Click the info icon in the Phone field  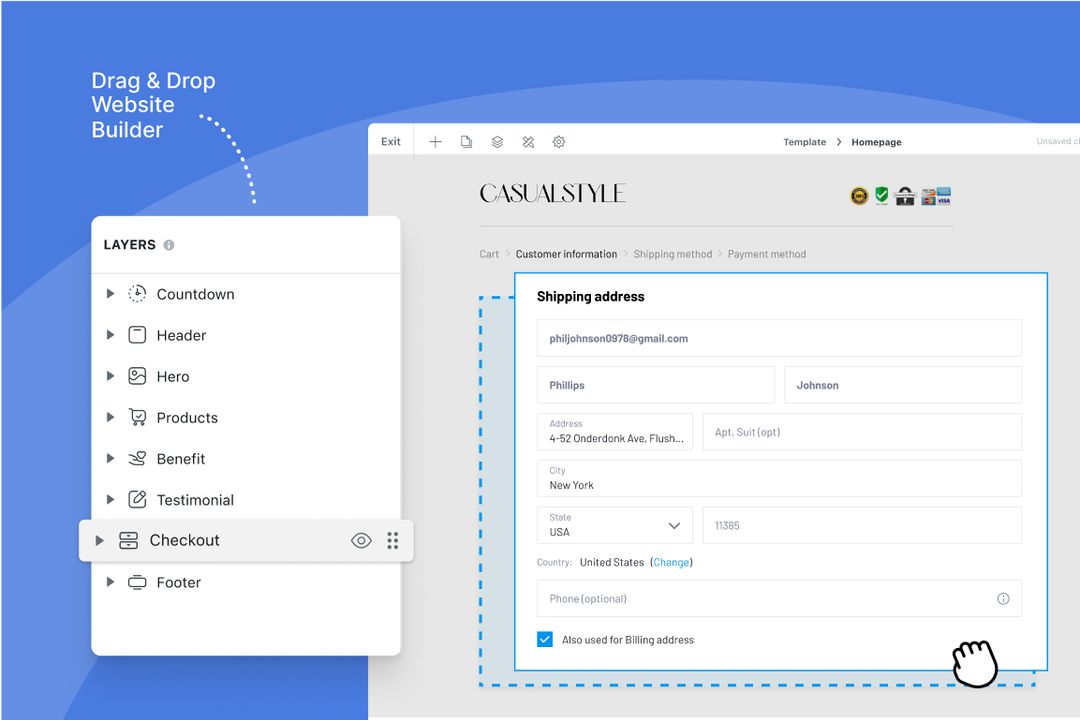(x=1003, y=598)
